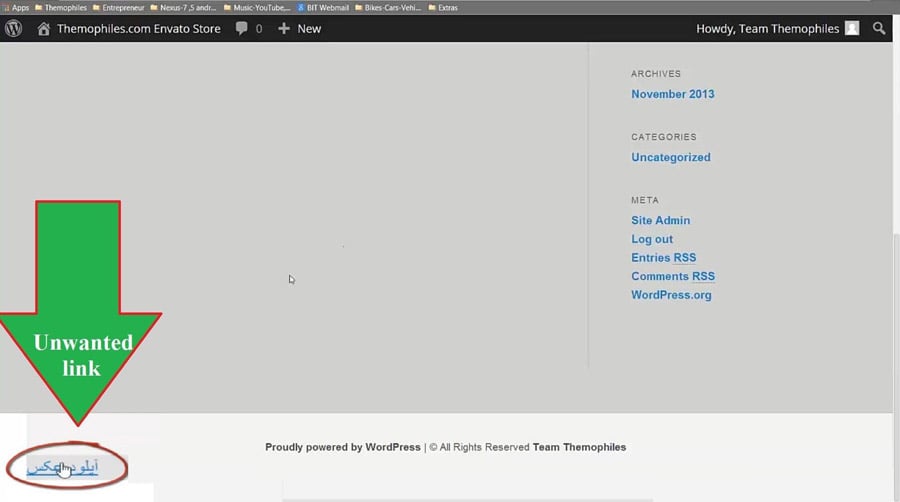The height and width of the screenshot is (502, 900).
Task: Open the Howdy, Team Themophiles menu
Action: pyautogui.click(x=767, y=29)
